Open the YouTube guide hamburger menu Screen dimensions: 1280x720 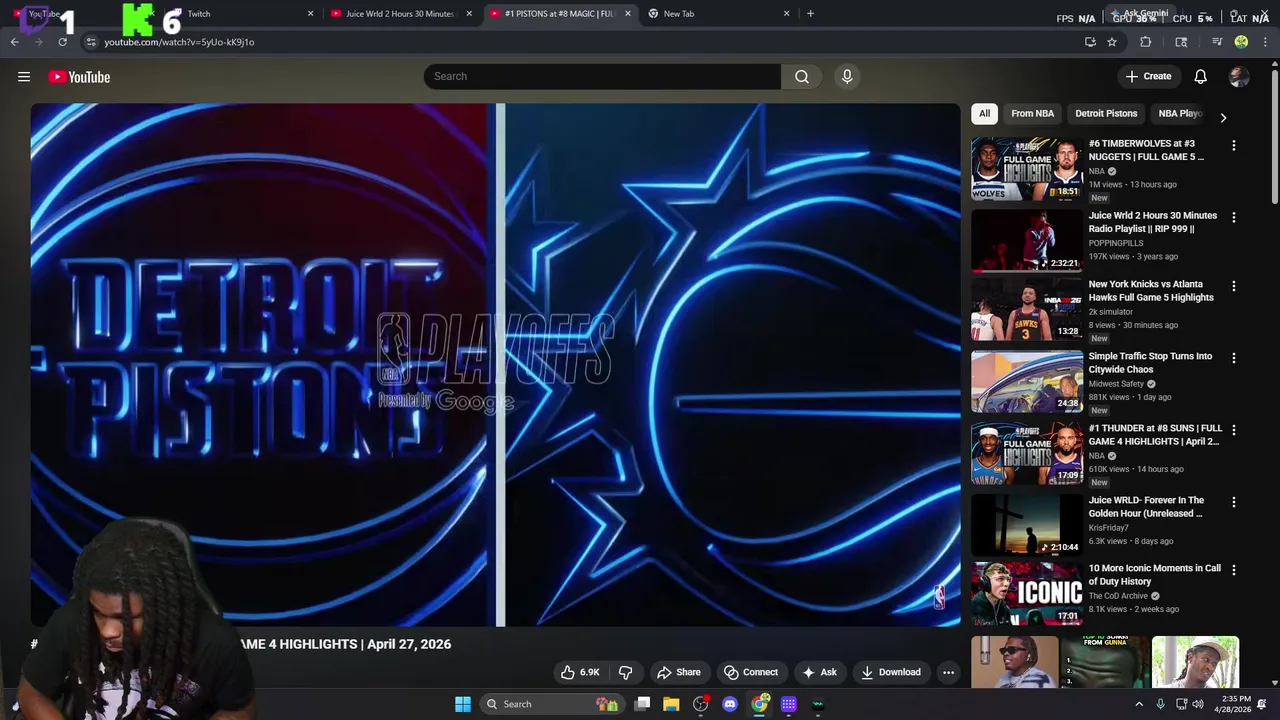(x=24, y=77)
